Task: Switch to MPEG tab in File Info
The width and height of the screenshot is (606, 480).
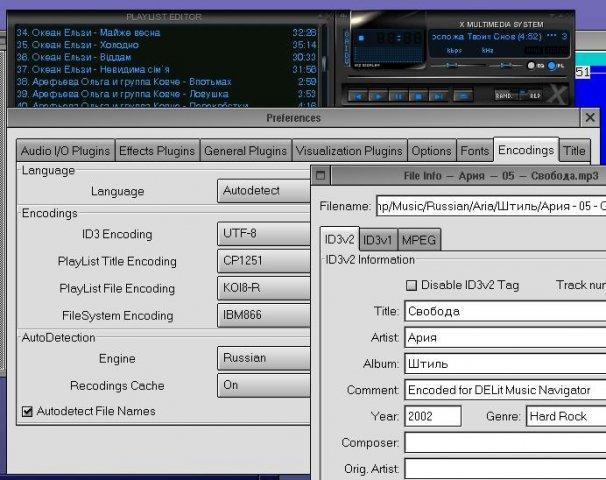Action: click(x=419, y=240)
